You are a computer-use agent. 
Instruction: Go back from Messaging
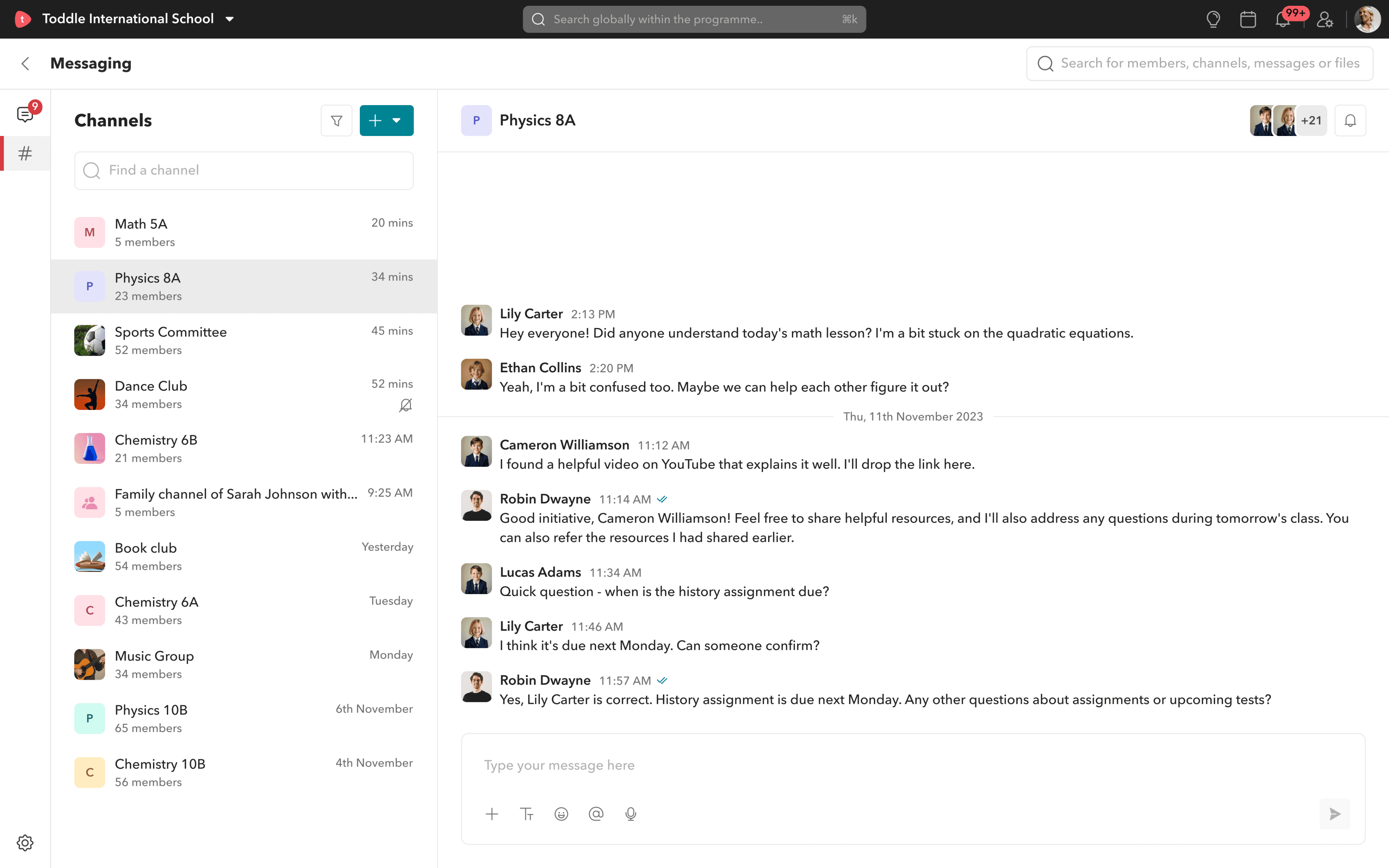point(25,63)
